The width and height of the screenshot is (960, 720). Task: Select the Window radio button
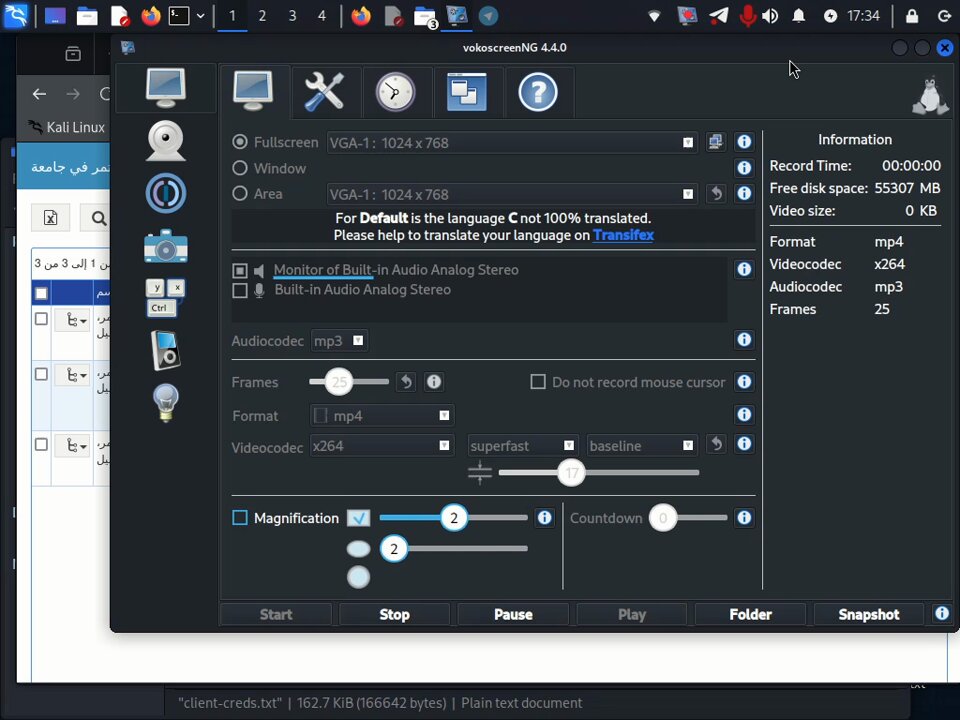tap(240, 168)
